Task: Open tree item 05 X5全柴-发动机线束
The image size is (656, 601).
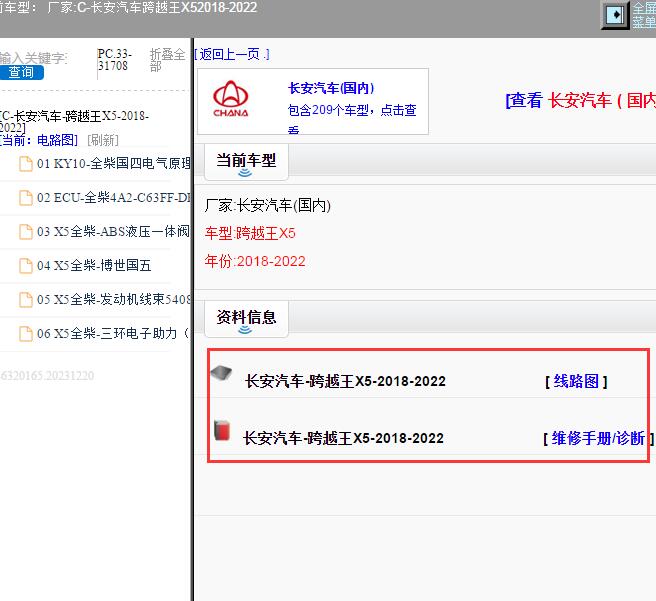Action: [113, 299]
